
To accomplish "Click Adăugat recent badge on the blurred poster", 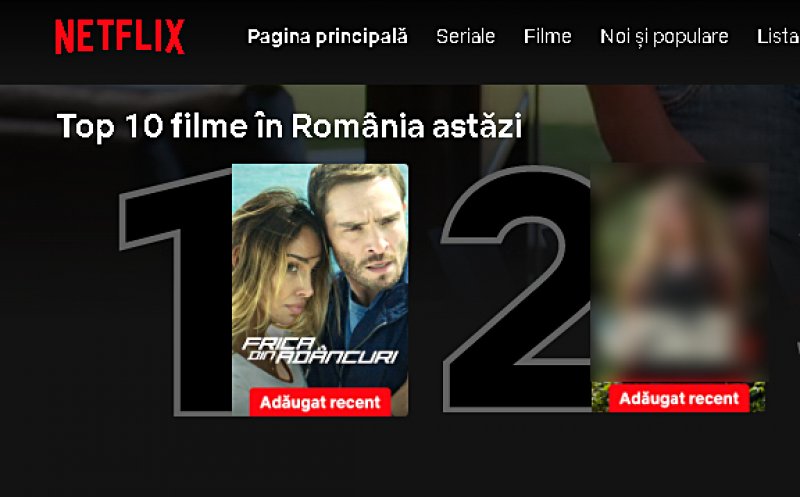I will (x=679, y=398).
